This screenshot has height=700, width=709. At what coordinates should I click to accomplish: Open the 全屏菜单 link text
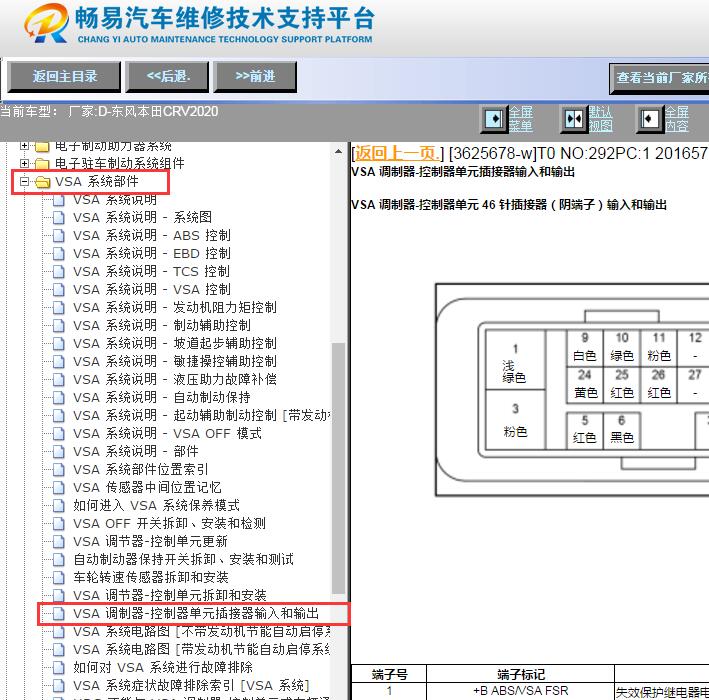coord(521,119)
